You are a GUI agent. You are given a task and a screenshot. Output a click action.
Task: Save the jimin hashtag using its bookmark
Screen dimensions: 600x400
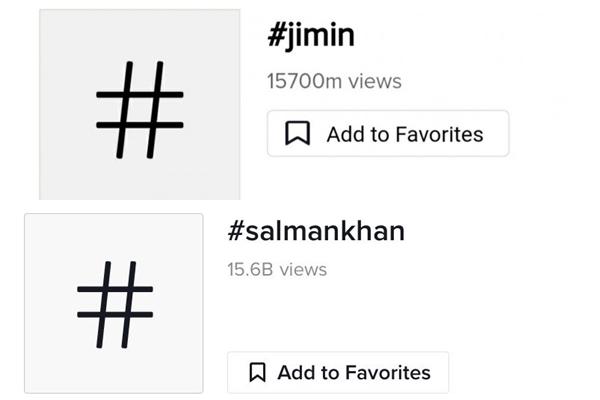(297, 134)
